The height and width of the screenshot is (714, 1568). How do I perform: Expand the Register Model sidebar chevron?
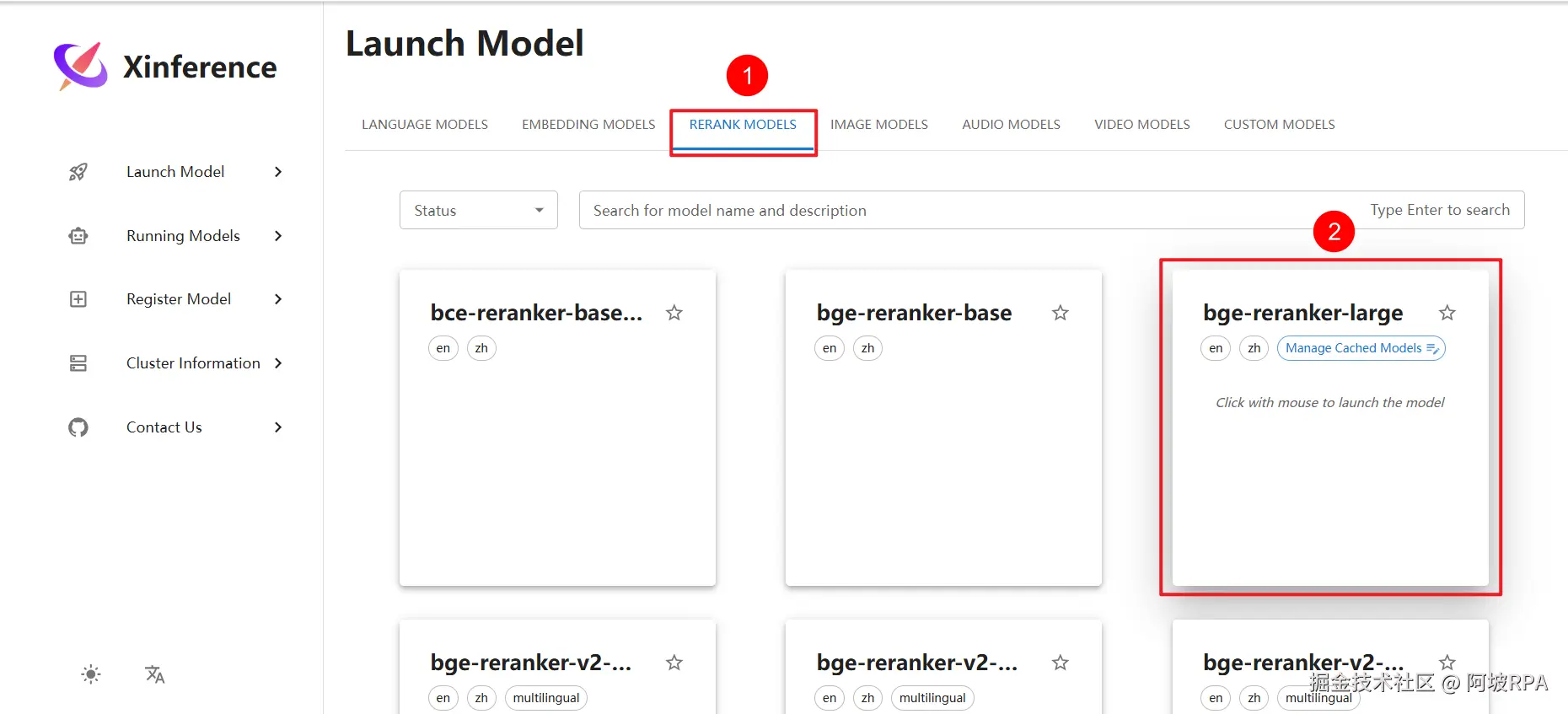click(278, 299)
